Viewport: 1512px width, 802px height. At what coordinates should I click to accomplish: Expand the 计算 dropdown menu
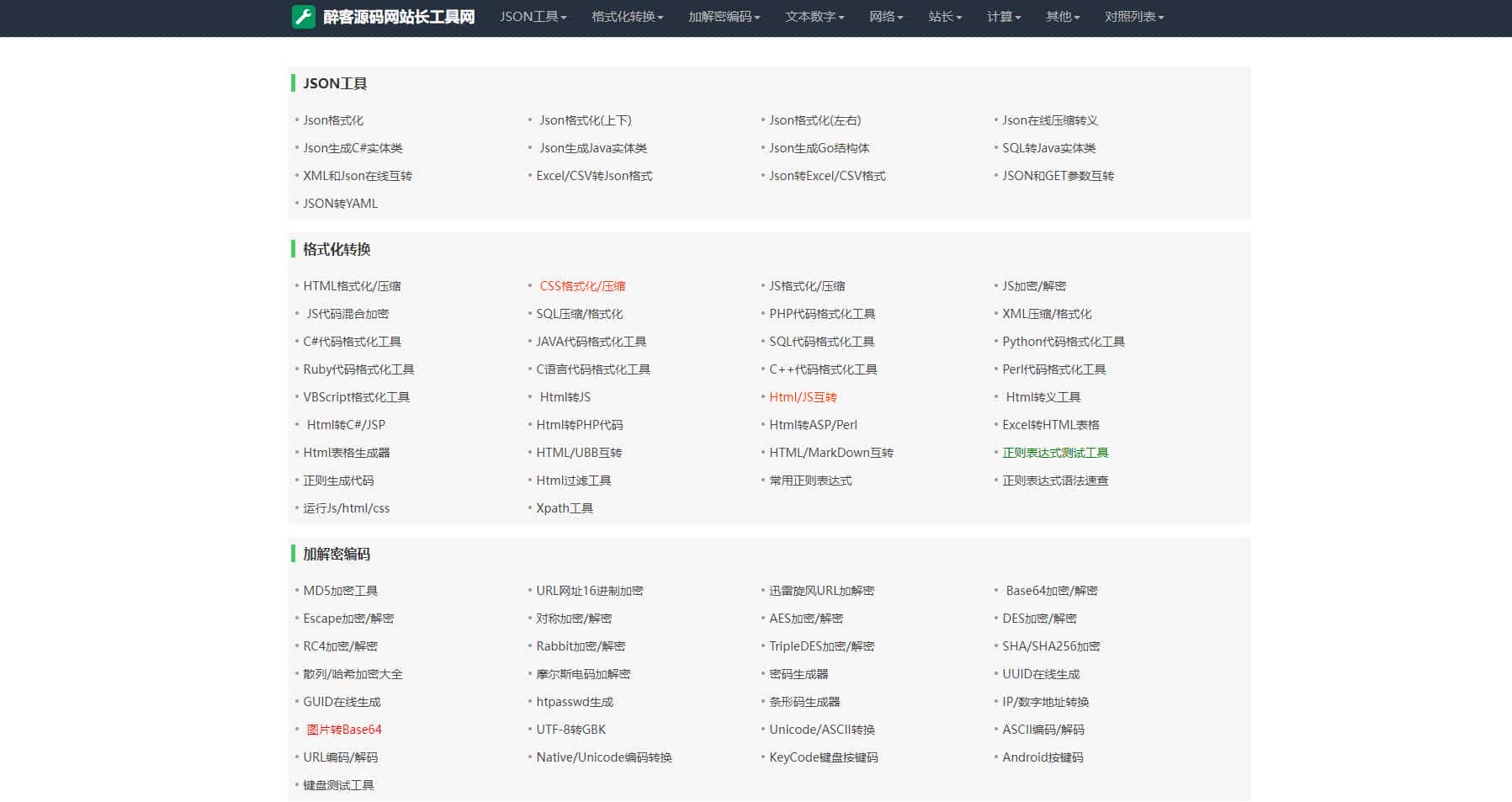pos(1004,17)
